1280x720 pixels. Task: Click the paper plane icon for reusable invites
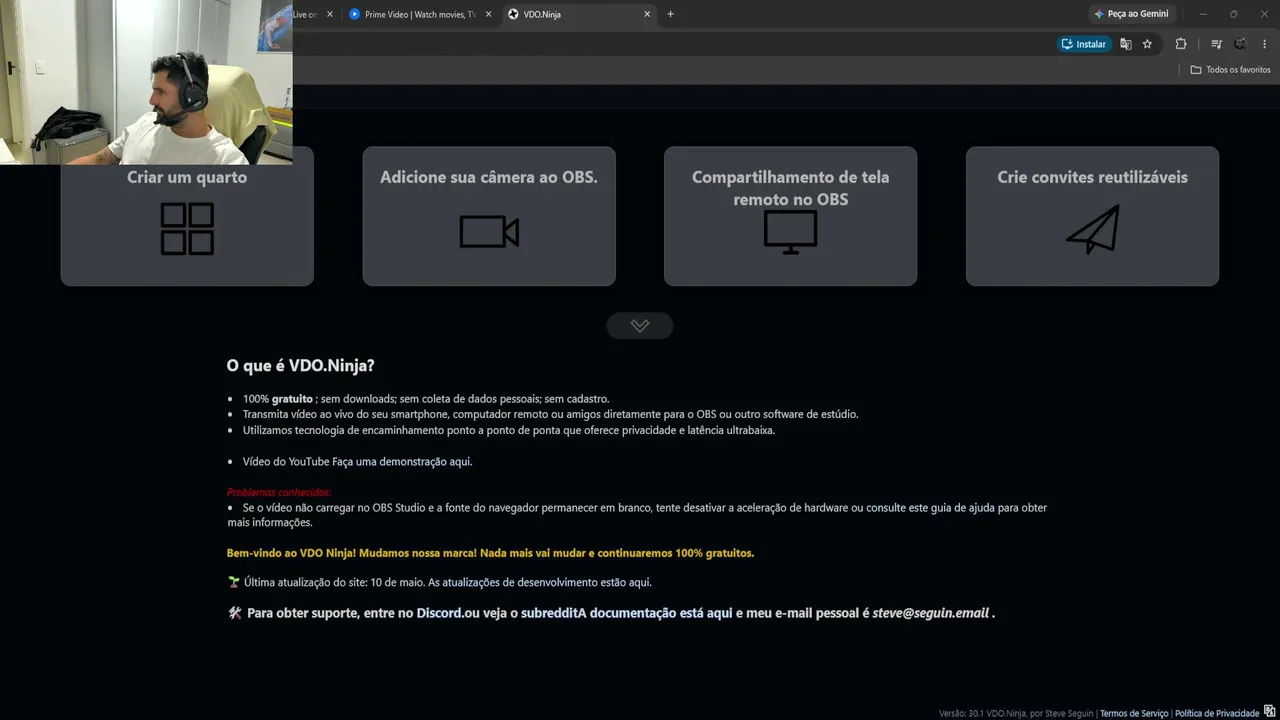[1092, 229]
